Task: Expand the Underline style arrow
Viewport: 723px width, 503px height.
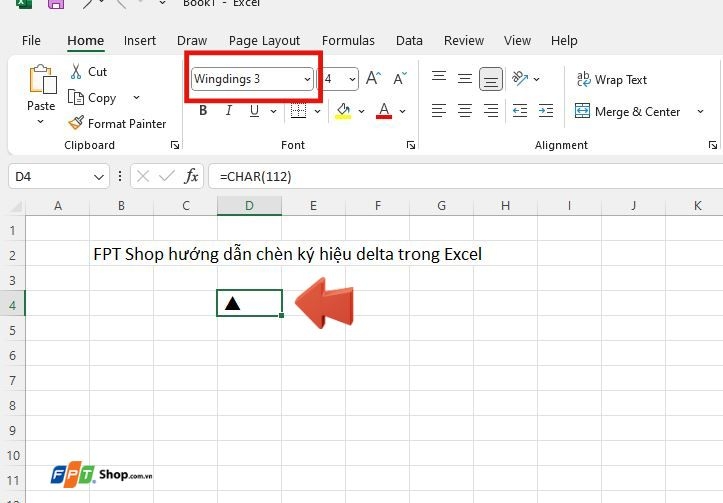Action: pos(273,111)
